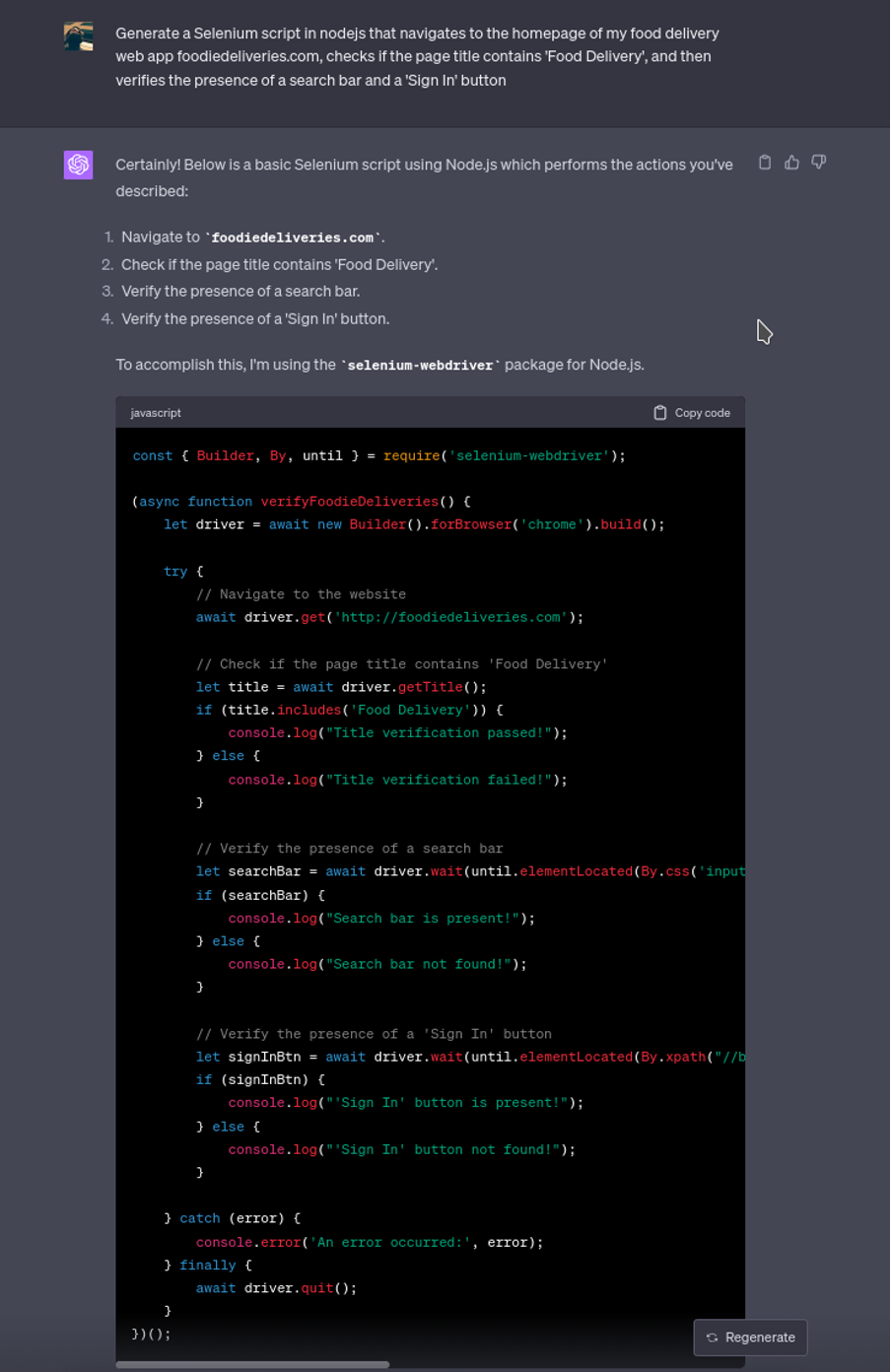Click the 'let signInBtn' code line

click(470, 1058)
